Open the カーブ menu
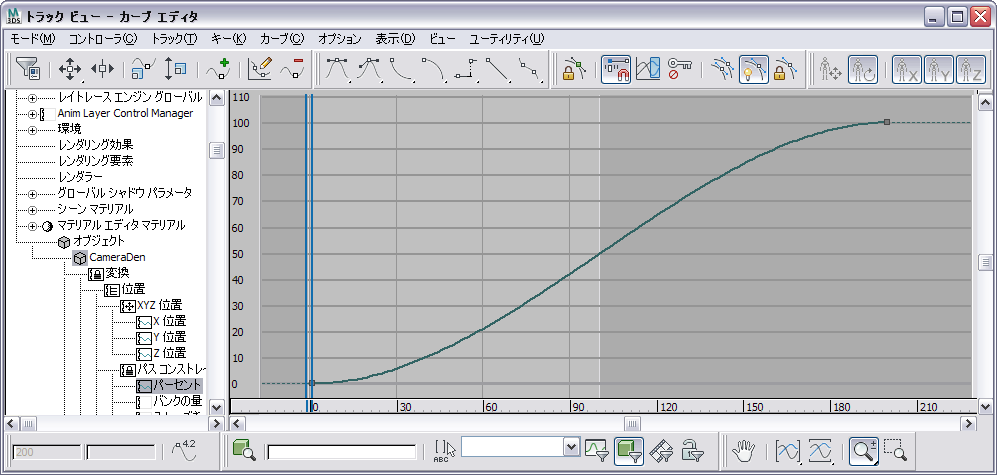Viewport: 997px width, 475px height. (x=282, y=39)
